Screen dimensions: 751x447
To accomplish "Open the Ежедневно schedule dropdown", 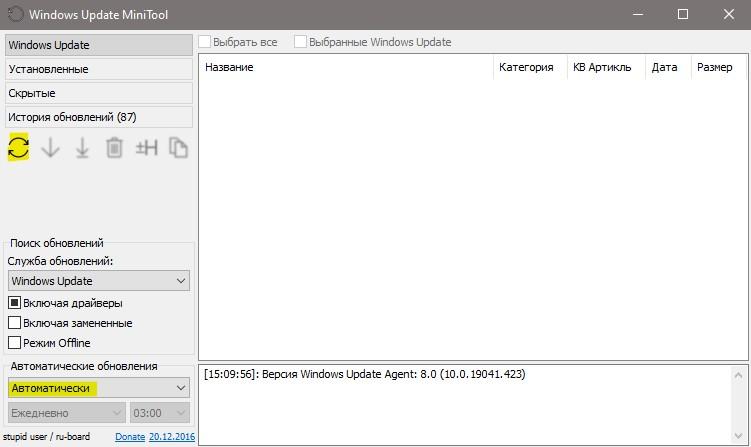I will (67, 413).
